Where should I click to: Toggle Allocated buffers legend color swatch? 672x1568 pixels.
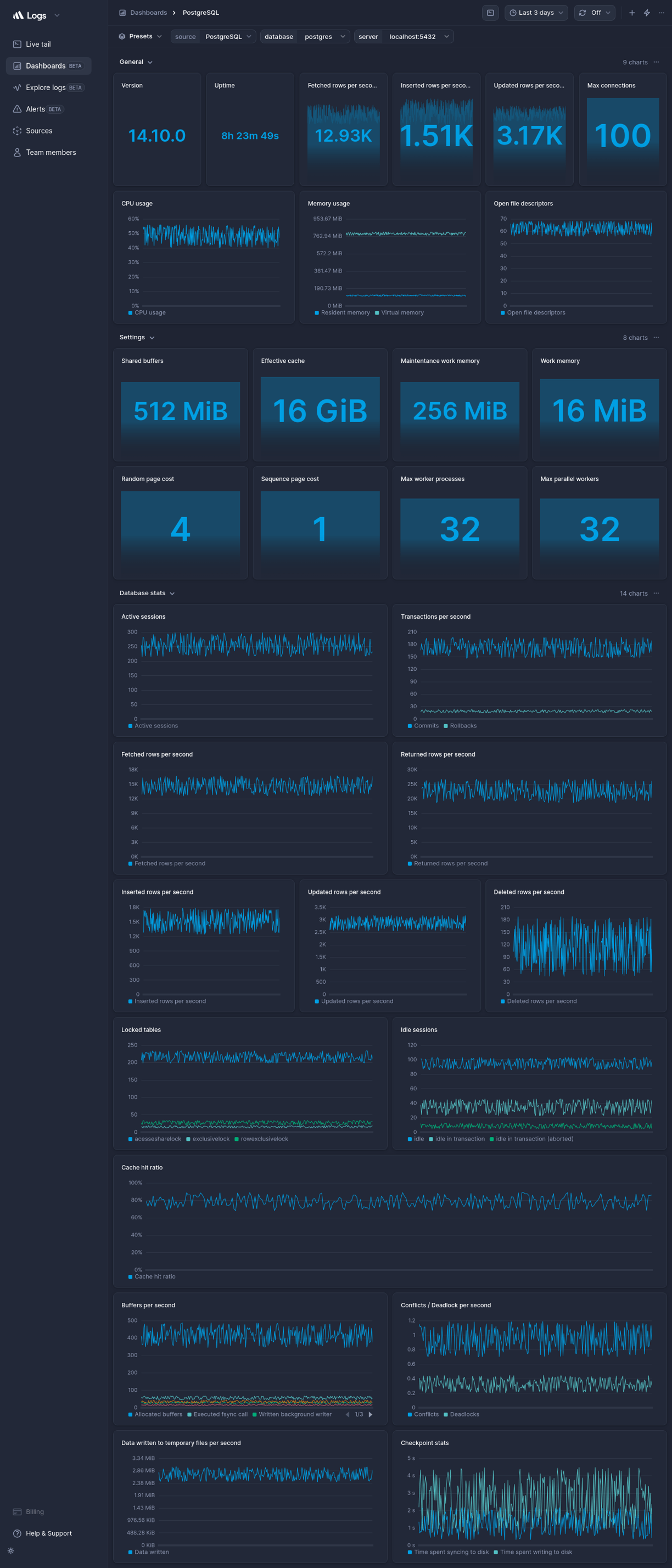point(130,1414)
